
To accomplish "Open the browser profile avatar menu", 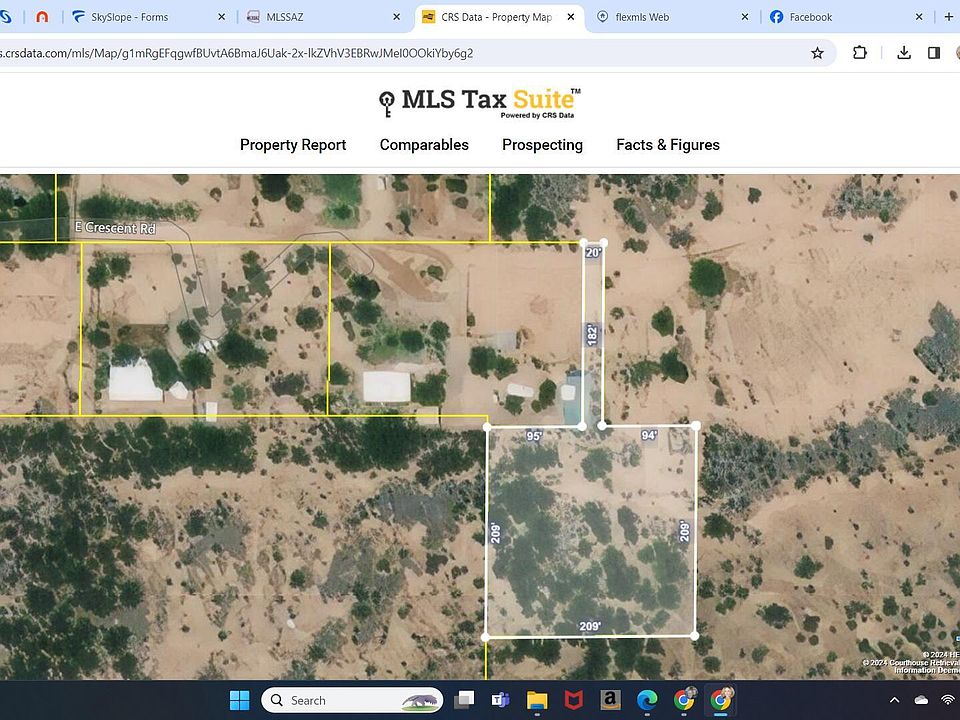I will pos(957,52).
